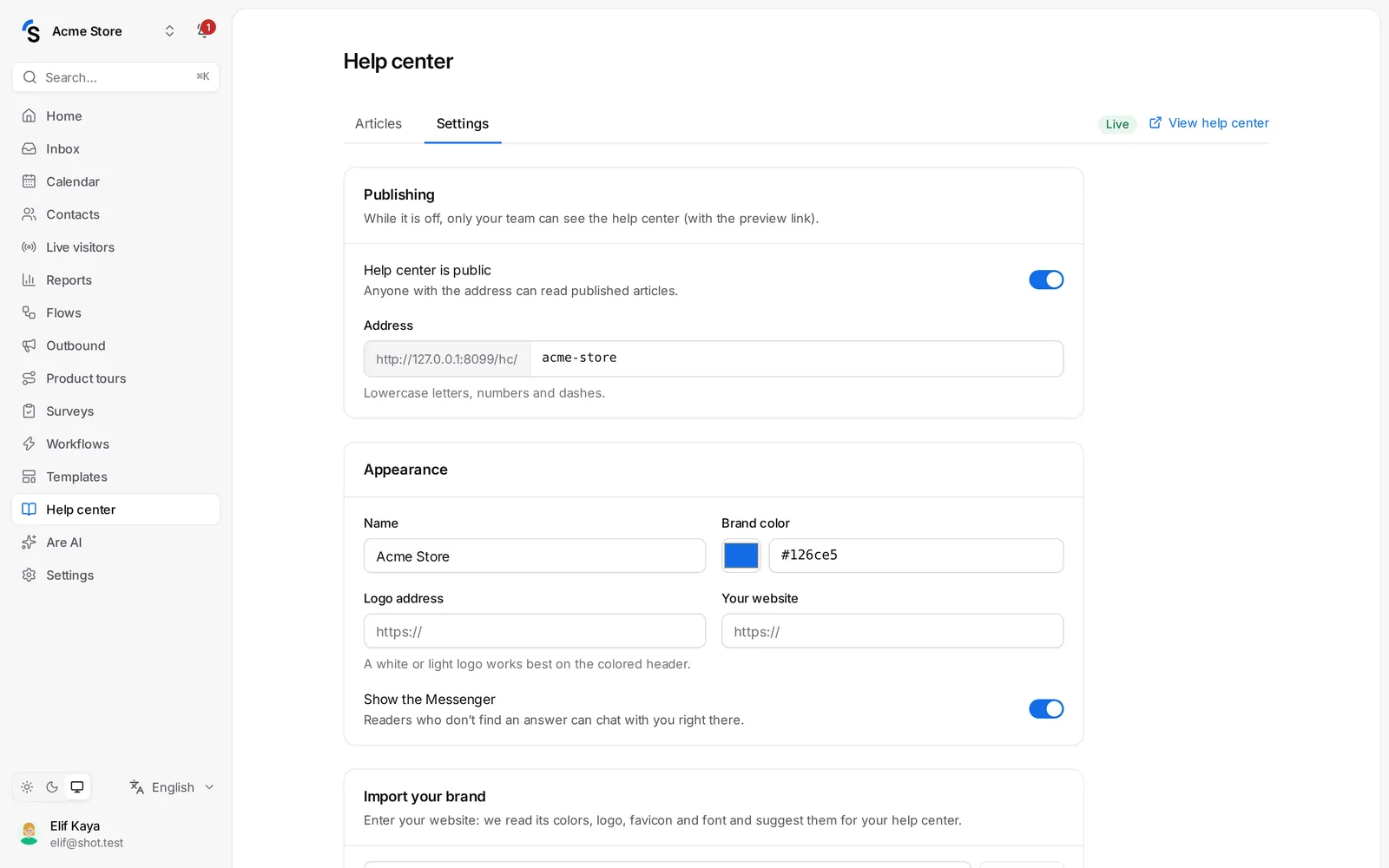Click the Home icon in sidebar
The height and width of the screenshot is (868, 1389).
coord(29,115)
